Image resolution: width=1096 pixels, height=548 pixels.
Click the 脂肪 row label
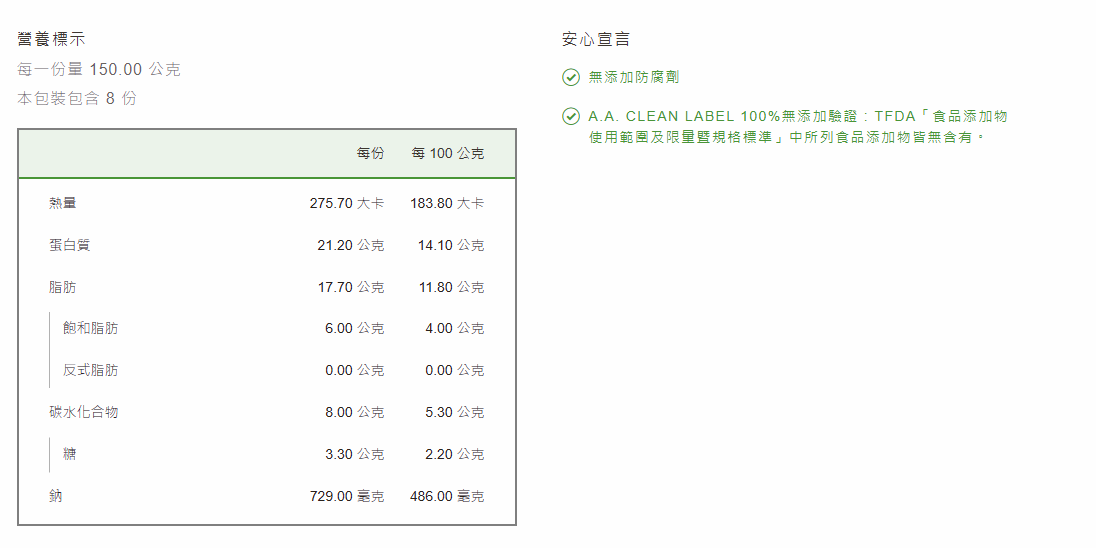point(62,287)
